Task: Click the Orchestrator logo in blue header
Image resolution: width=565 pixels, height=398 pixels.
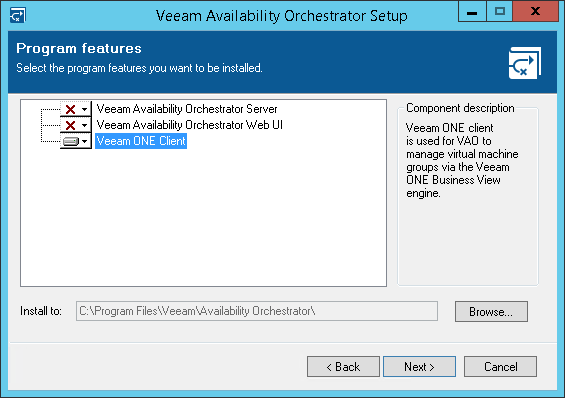Action: pos(525,63)
